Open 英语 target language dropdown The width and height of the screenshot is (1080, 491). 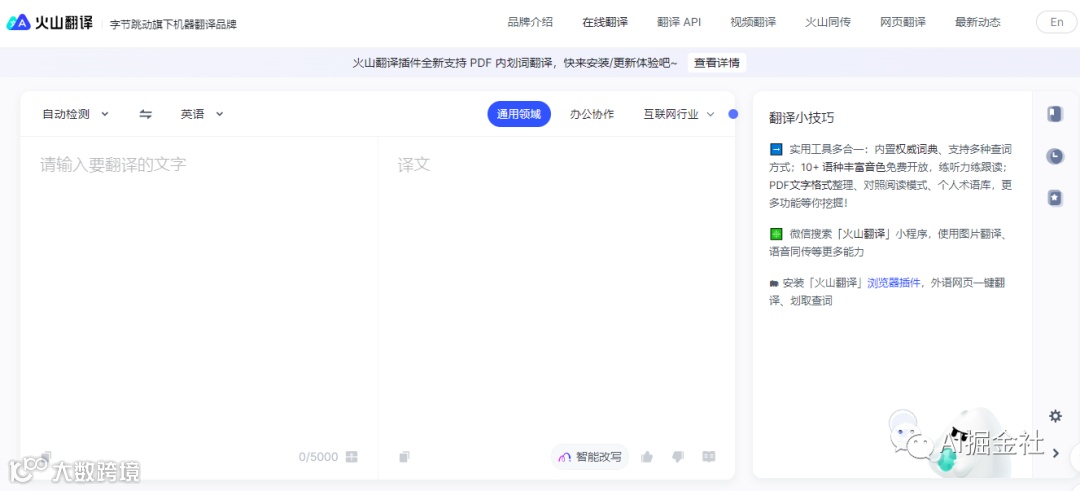(x=202, y=114)
